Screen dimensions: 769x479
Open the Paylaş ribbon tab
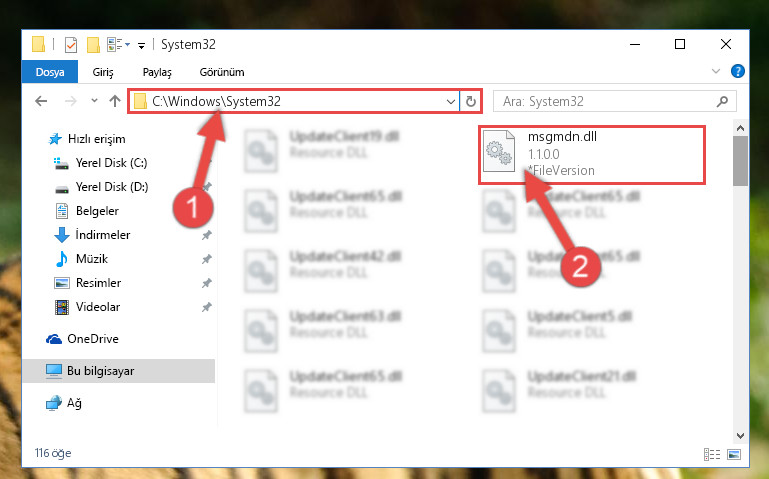(157, 72)
